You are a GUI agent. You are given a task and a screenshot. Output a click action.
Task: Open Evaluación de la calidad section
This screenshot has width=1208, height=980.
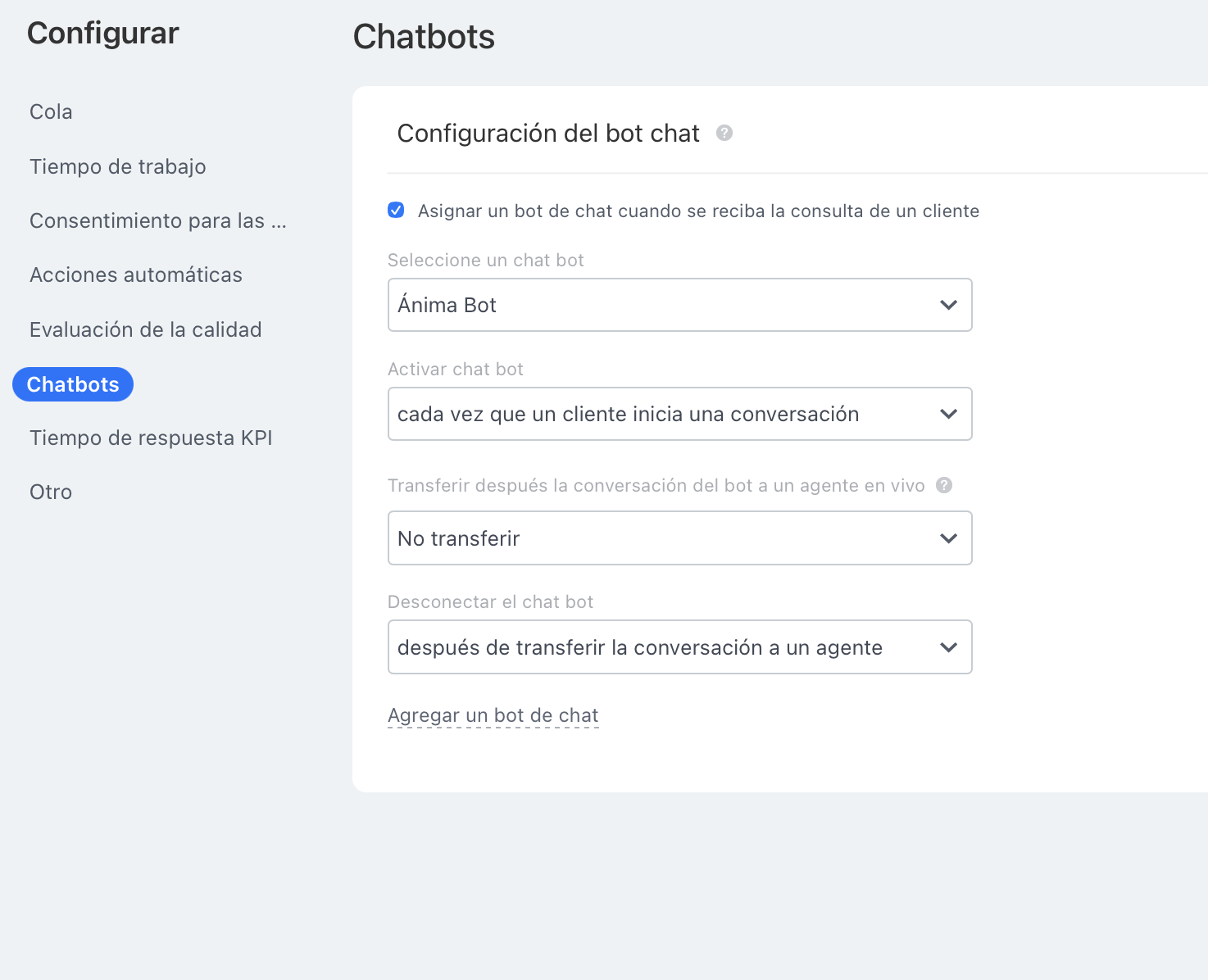pos(145,329)
